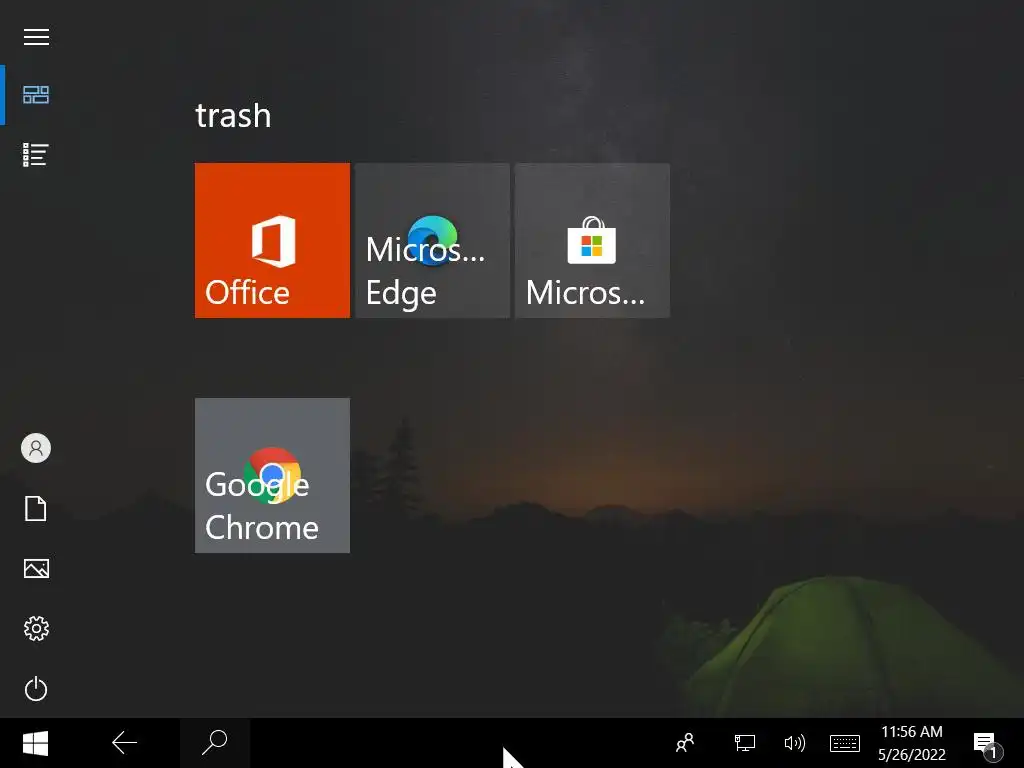Open the Microsoft Store tile
The image size is (1024, 768).
pyautogui.click(x=592, y=240)
